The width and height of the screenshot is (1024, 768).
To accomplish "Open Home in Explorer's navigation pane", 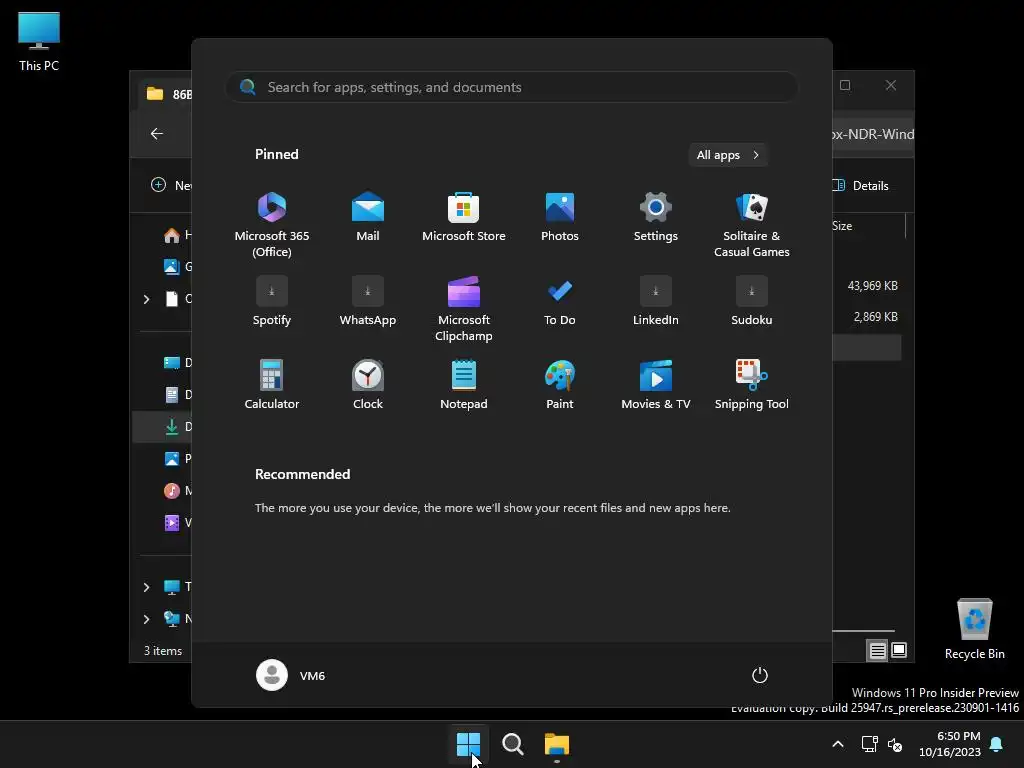I will [177, 234].
